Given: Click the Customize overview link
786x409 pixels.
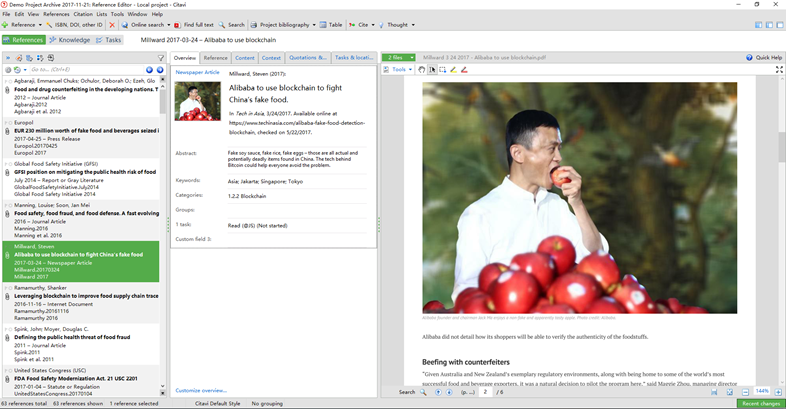Looking at the screenshot, I should coord(201,390).
